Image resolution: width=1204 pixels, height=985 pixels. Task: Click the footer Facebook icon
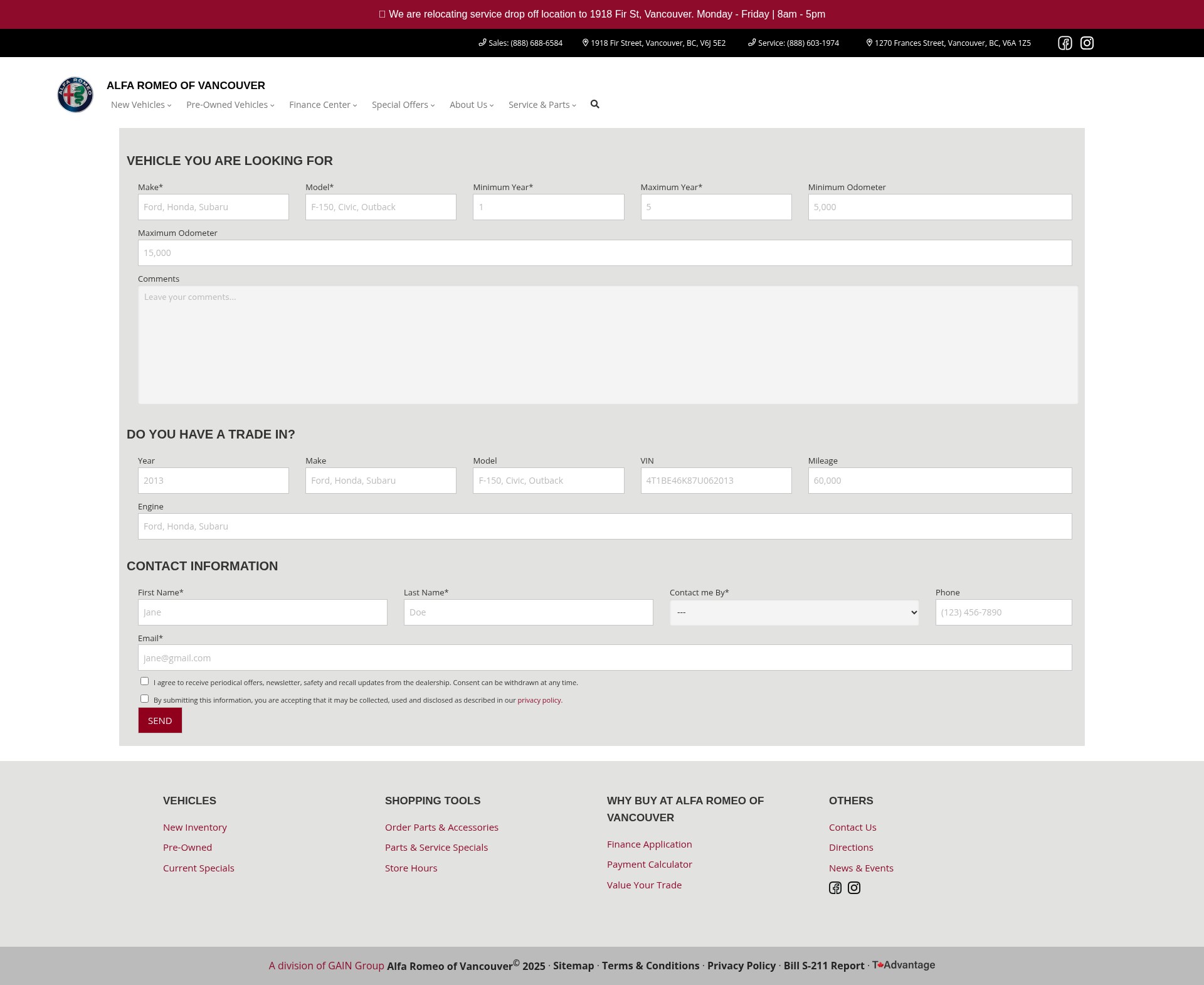tap(835, 888)
